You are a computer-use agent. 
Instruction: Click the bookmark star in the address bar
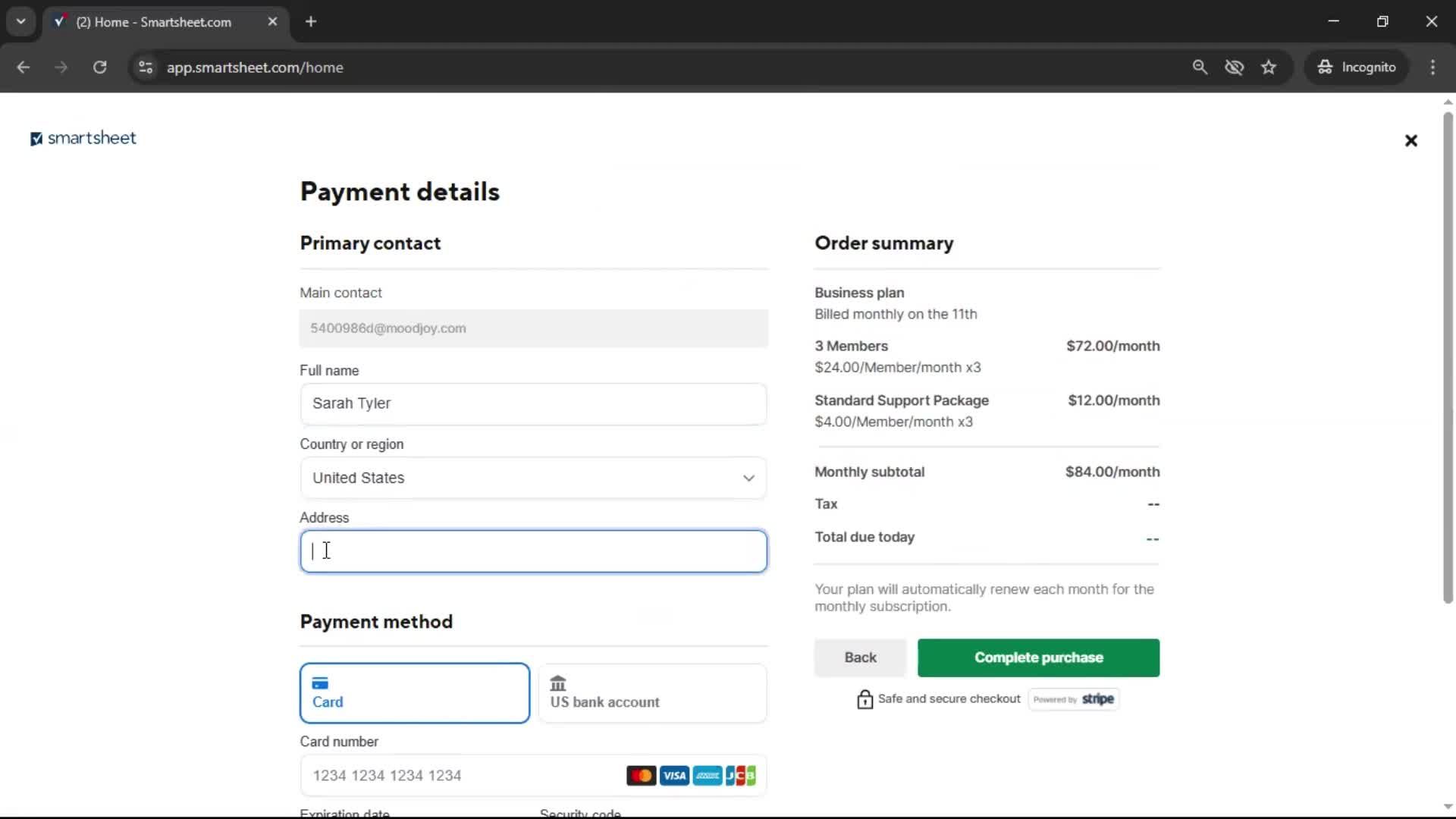coord(1269,67)
